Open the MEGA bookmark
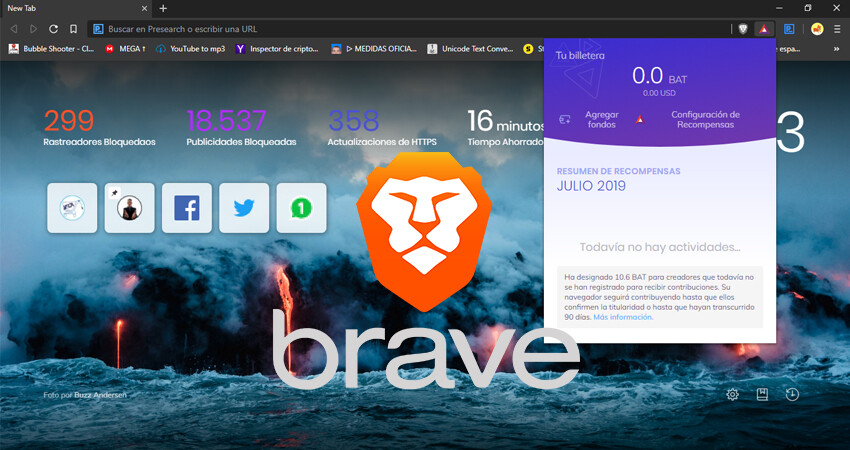850x450 pixels. coord(125,49)
